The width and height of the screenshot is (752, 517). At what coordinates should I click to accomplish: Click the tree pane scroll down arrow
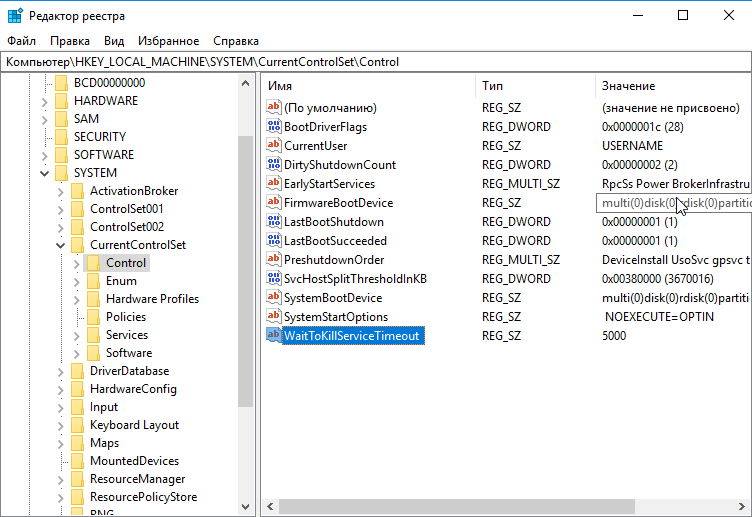(x=246, y=506)
